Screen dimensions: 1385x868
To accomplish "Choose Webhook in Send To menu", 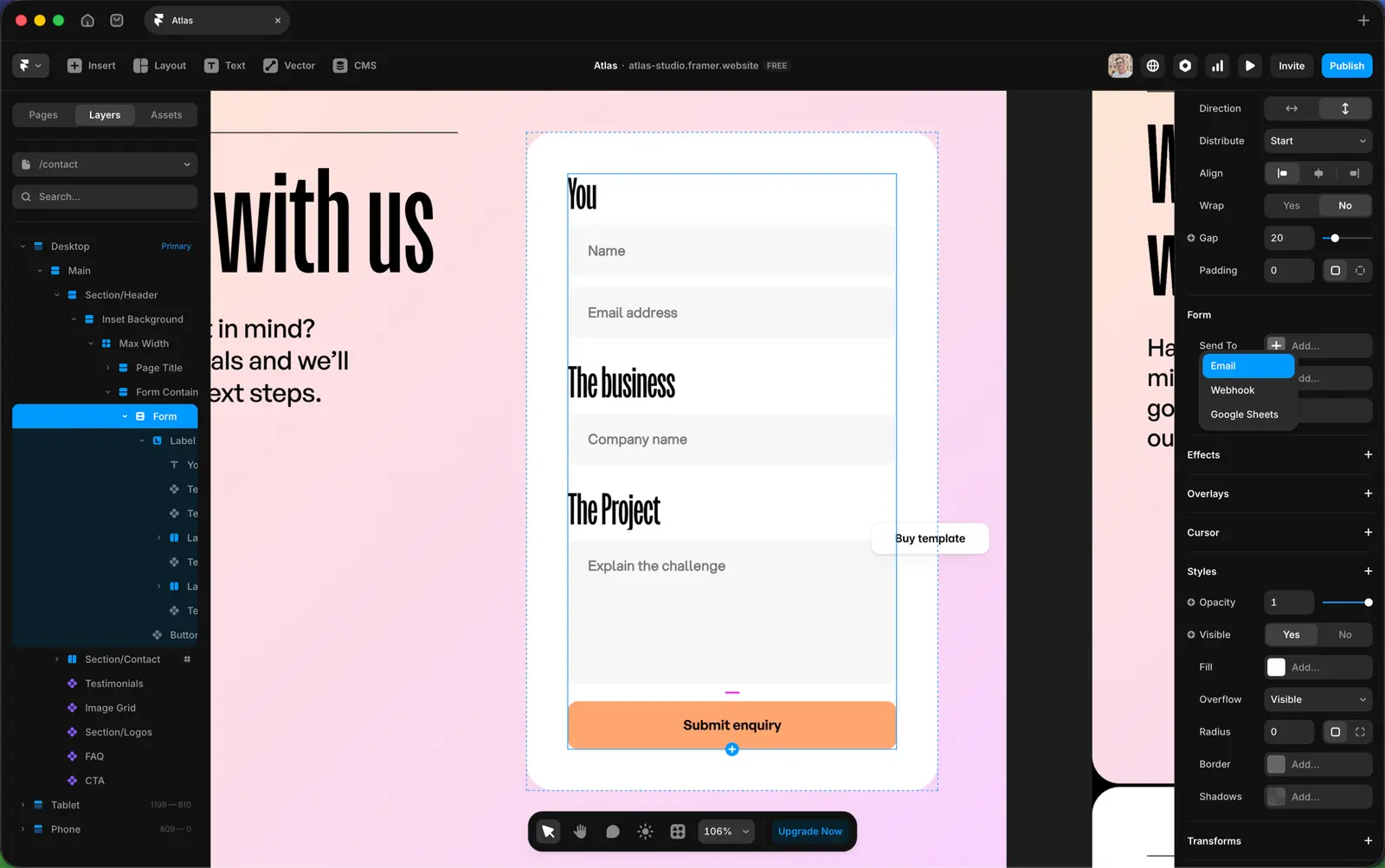I will [x=1248, y=390].
